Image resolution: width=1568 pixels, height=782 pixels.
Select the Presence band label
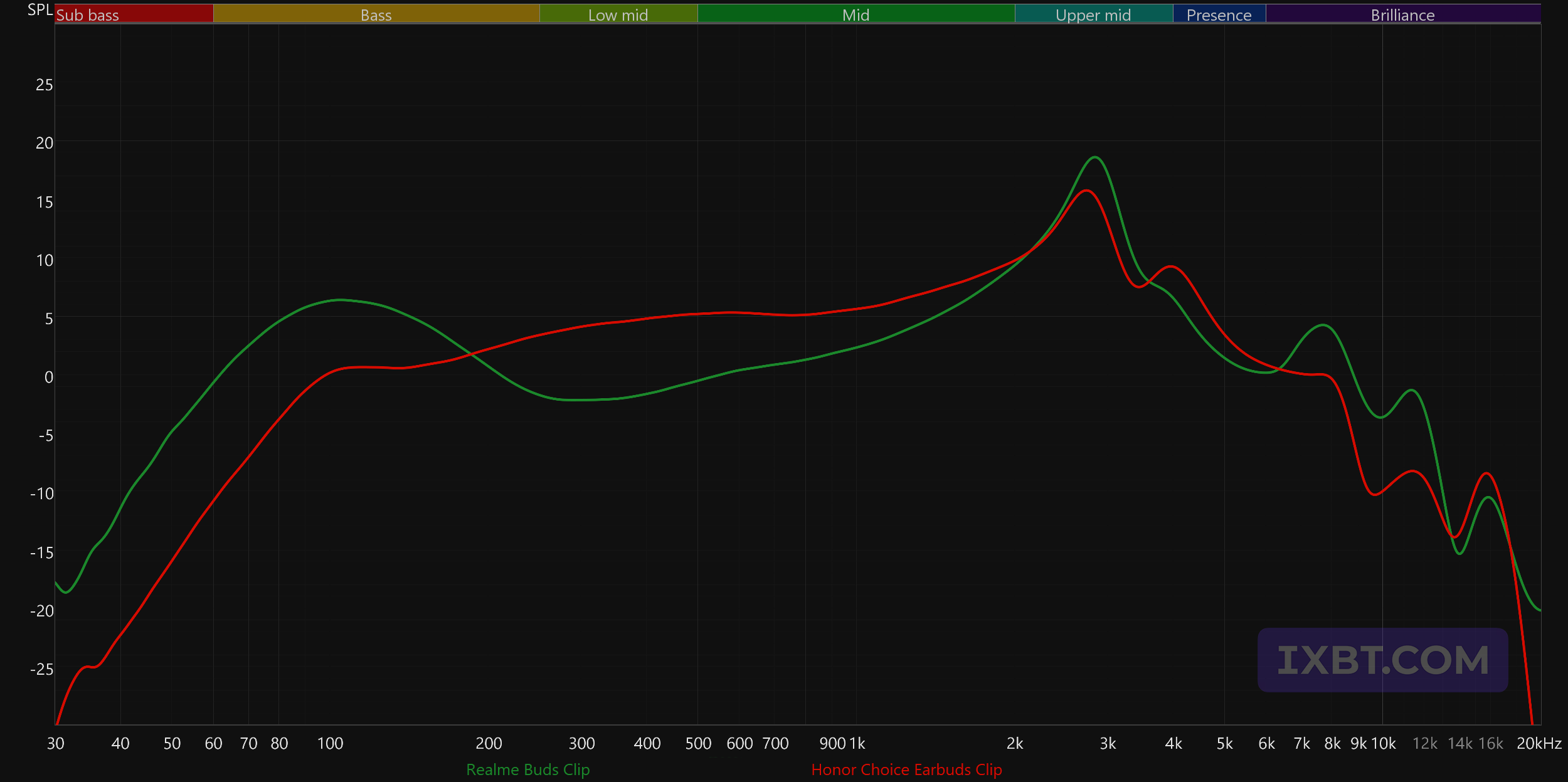(1219, 14)
